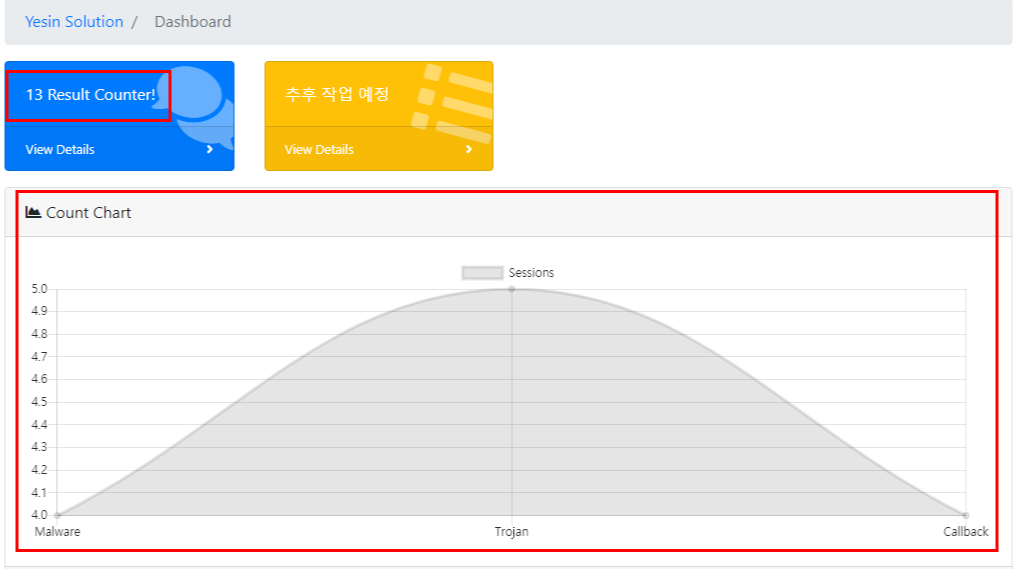
Task: Click the Trojan x-axis label
Action: pos(512,532)
